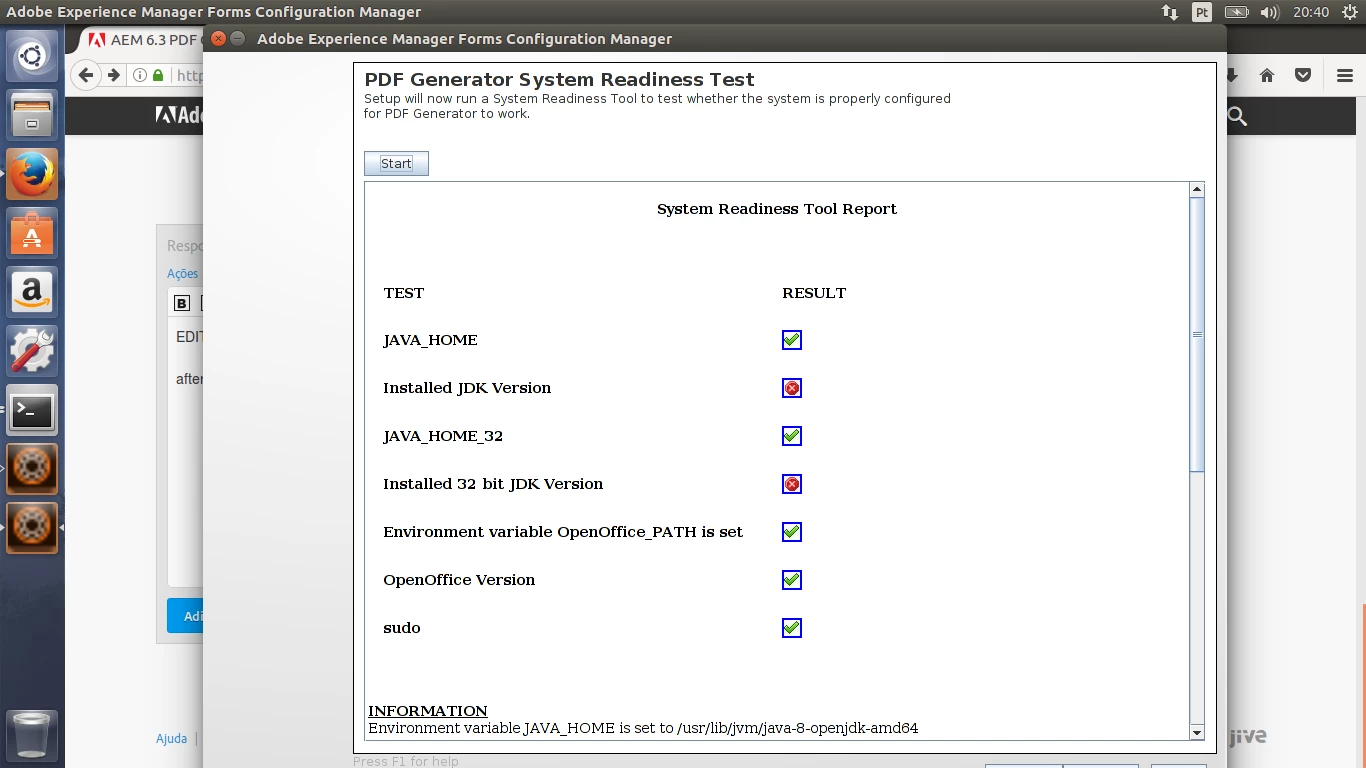The image size is (1366, 768).
Task: Click the OpenOffice Version green check icon
Action: click(792, 580)
